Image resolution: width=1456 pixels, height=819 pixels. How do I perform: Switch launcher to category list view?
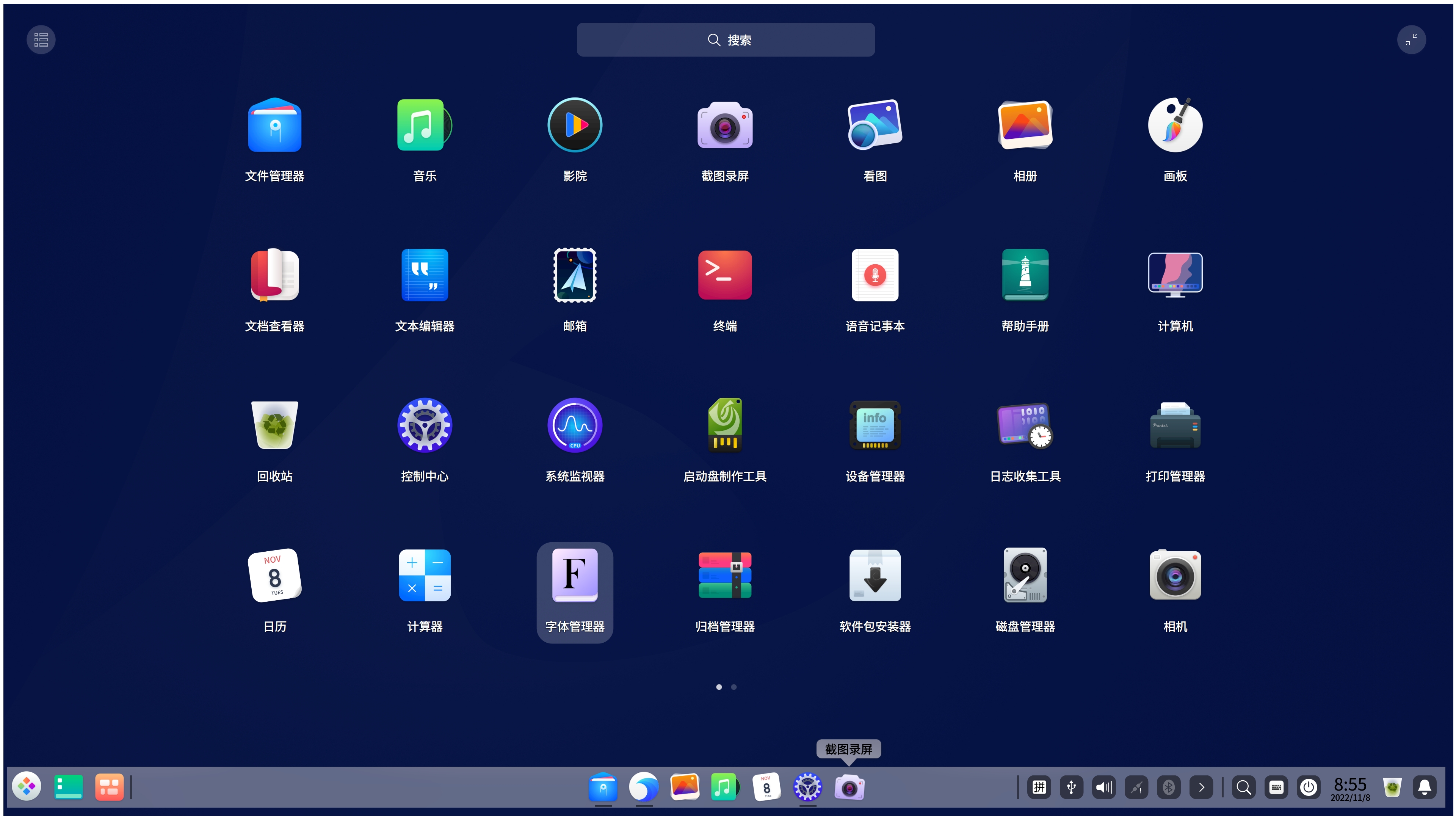tap(41, 39)
